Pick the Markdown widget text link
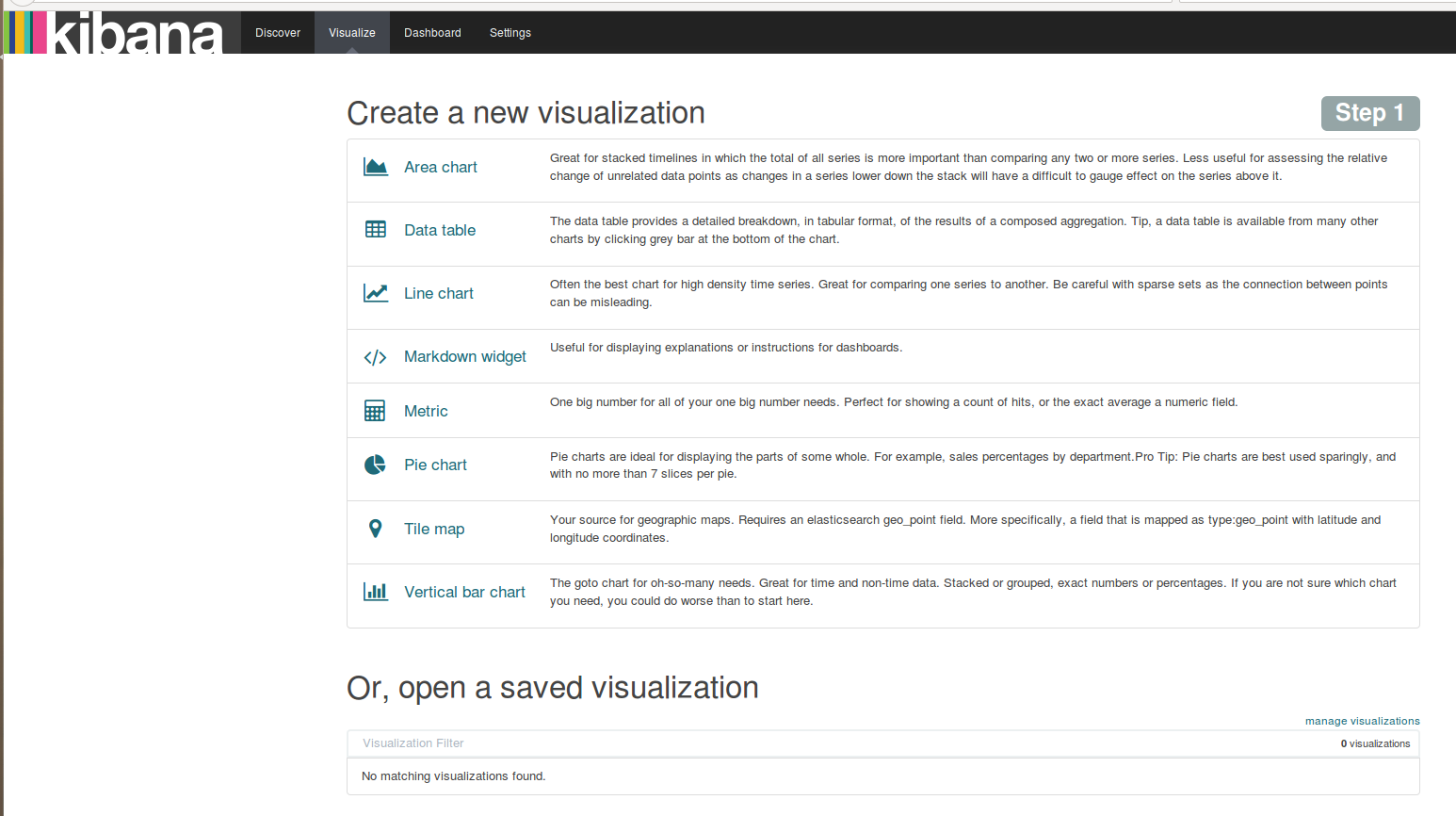The image size is (1456, 816). coord(464,356)
